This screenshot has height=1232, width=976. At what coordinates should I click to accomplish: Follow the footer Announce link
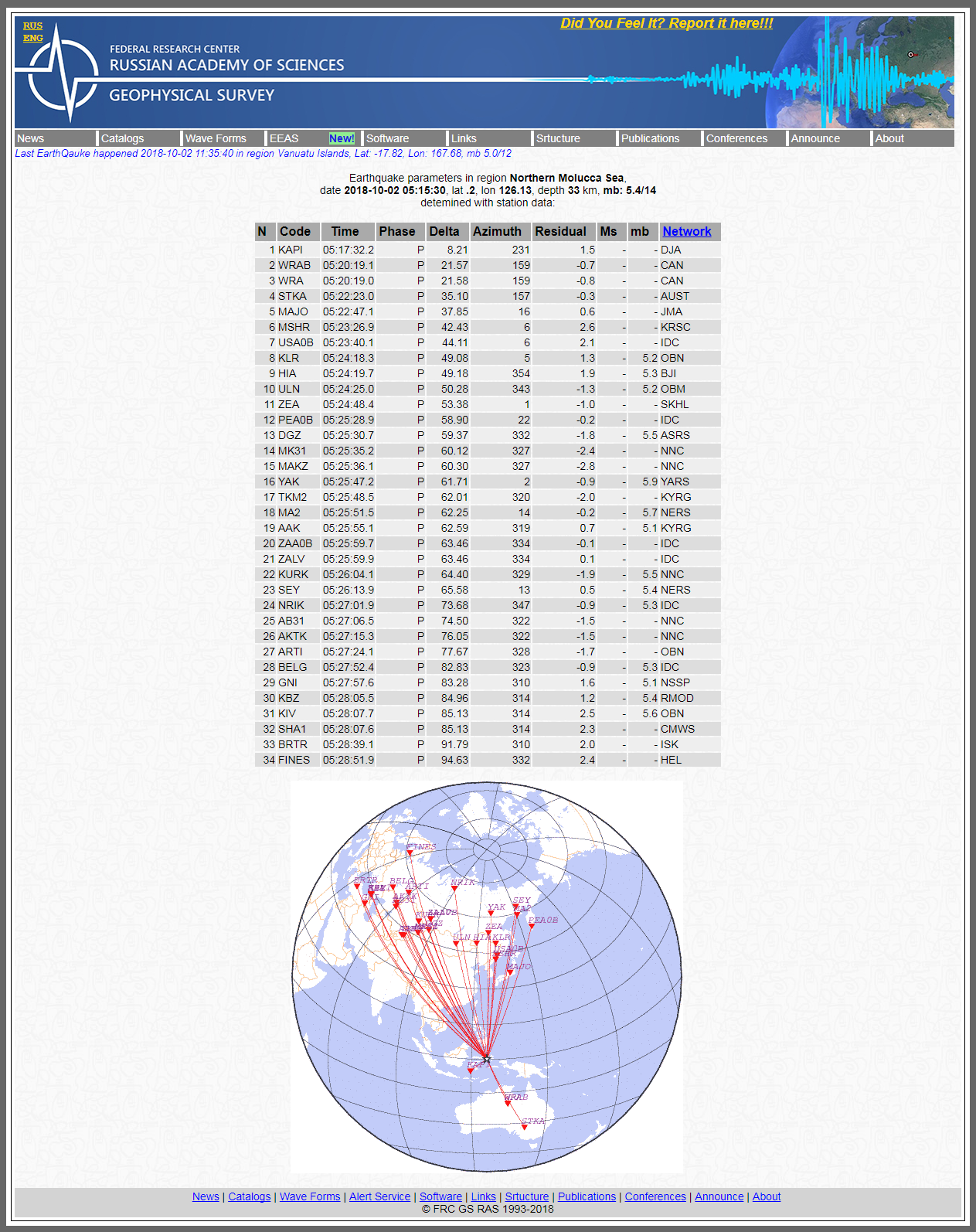point(719,1196)
